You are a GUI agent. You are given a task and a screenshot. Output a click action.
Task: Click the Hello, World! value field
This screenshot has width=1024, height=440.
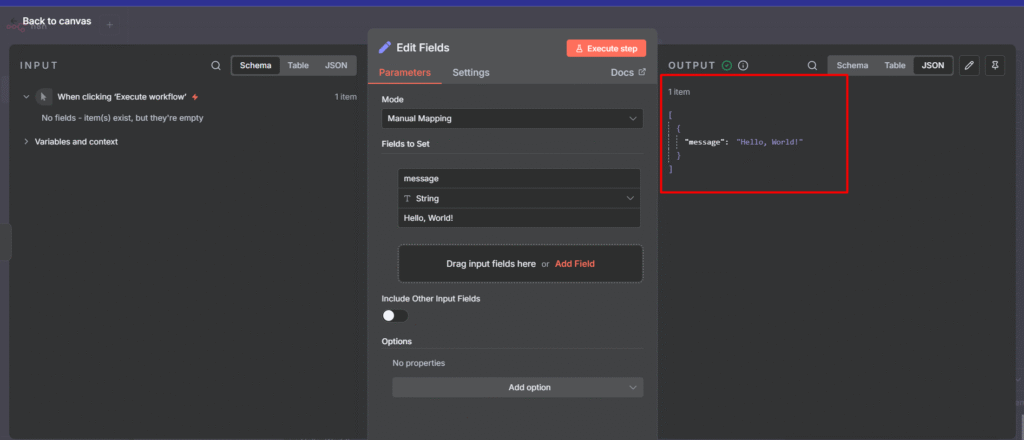(x=519, y=217)
